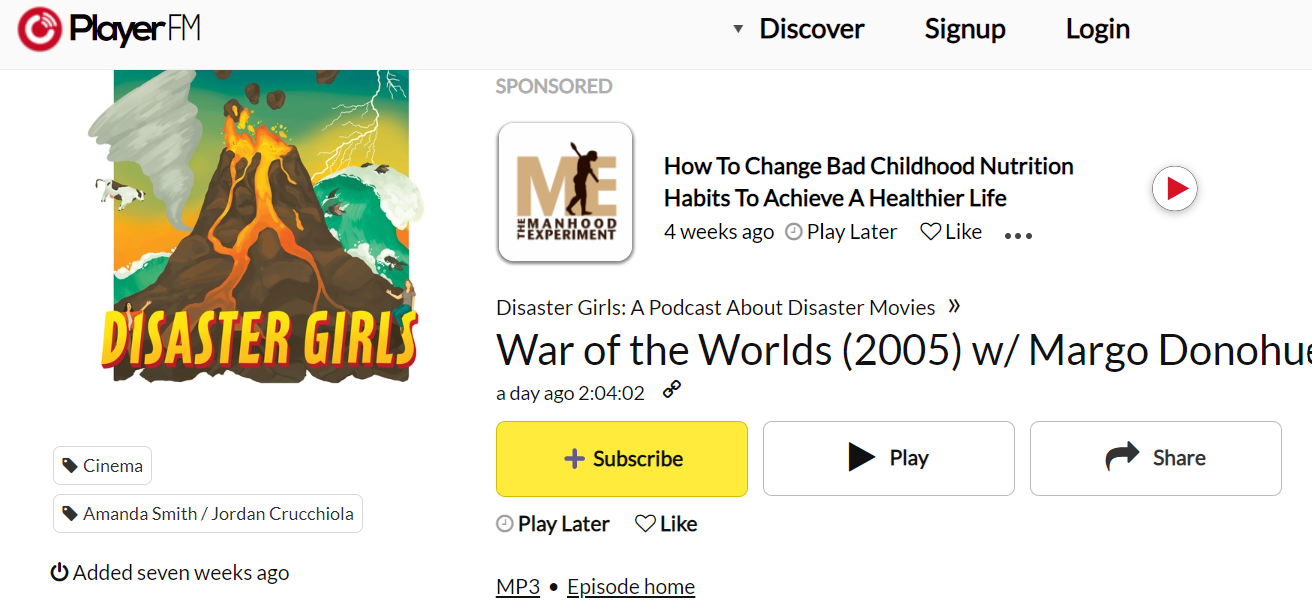Like the sponsored Manhood Experiment episode
1312x601 pixels.
click(x=951, y=232)
